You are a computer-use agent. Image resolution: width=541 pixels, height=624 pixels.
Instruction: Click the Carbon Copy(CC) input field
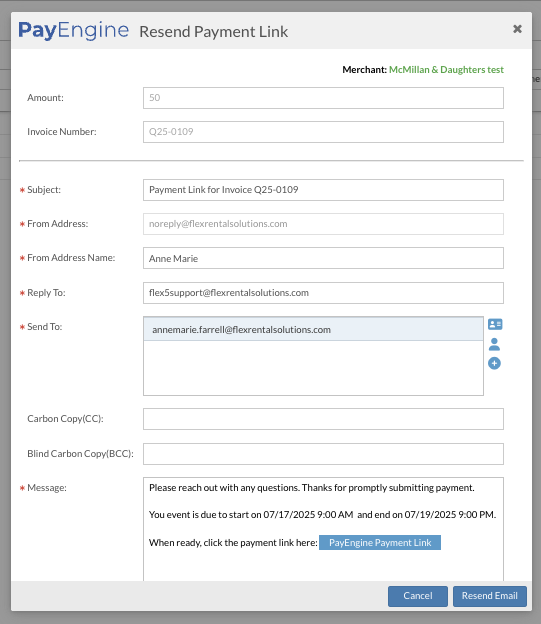(x=323, y=419)
